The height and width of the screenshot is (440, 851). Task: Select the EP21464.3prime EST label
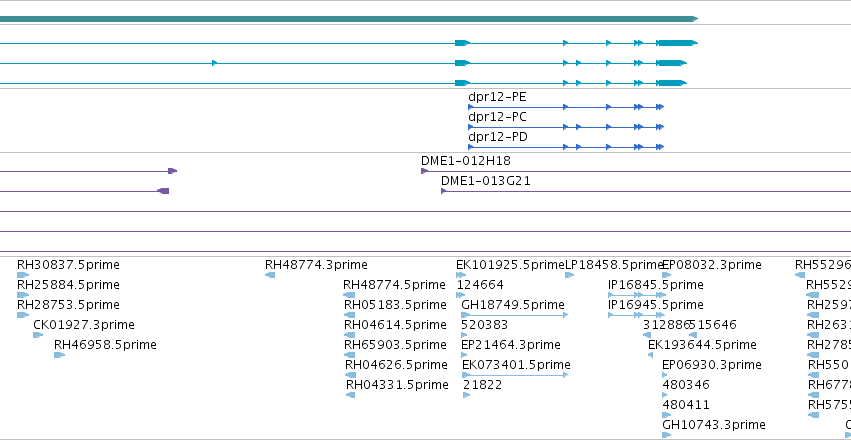[x=511, y=345]
